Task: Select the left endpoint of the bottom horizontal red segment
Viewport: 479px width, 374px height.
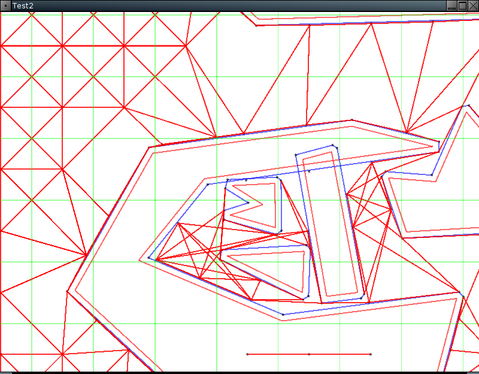Action: 247,354
